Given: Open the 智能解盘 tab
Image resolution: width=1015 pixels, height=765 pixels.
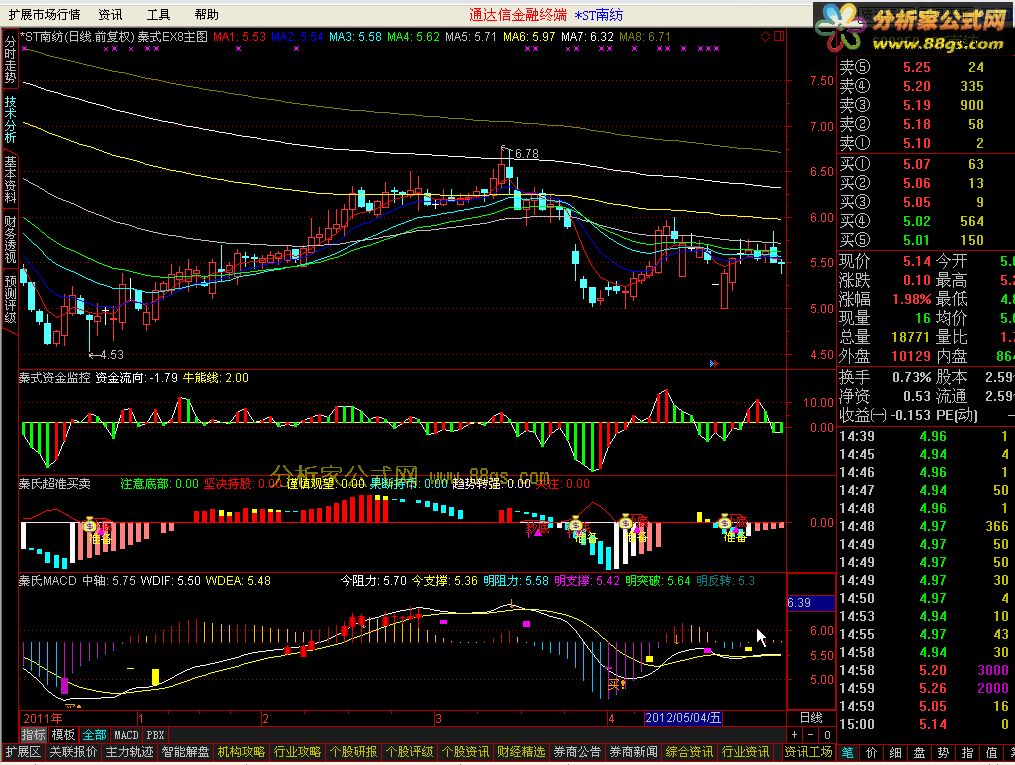Looking at the screenshot, I should pyautogui.click(x=185, y=751).
